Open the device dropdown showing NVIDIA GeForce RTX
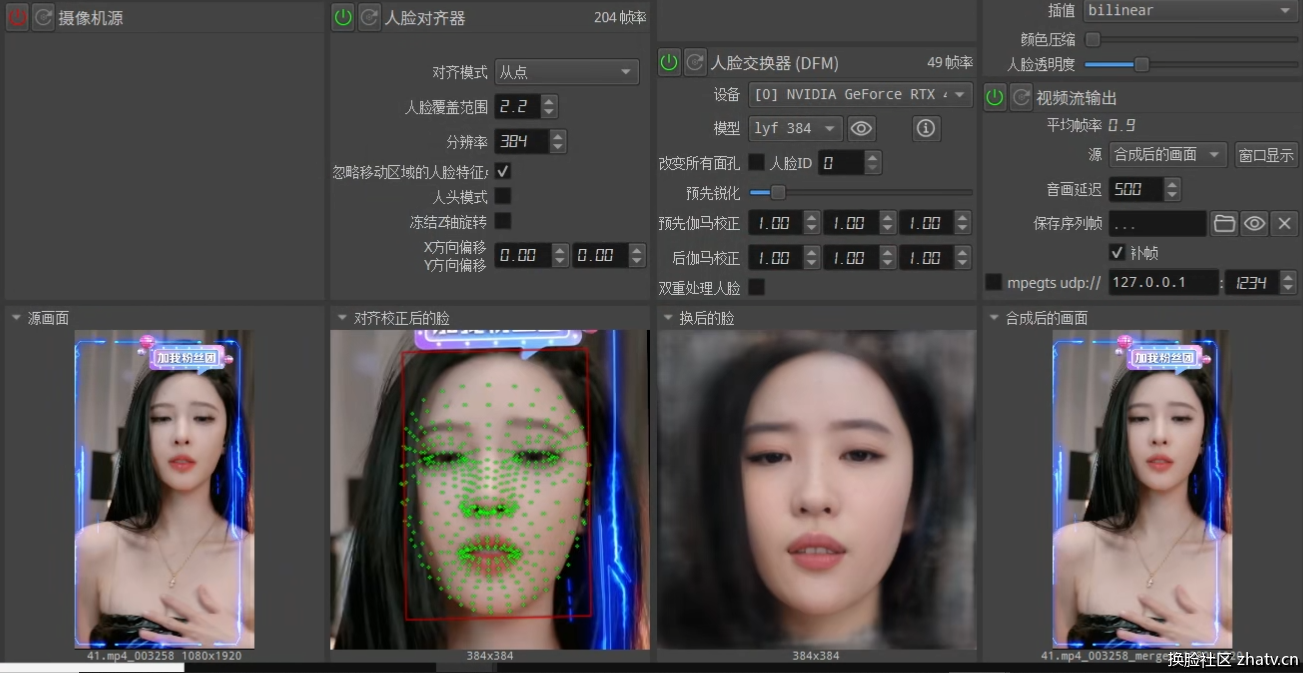This screenshot has height=673, width=1303. 861,95
